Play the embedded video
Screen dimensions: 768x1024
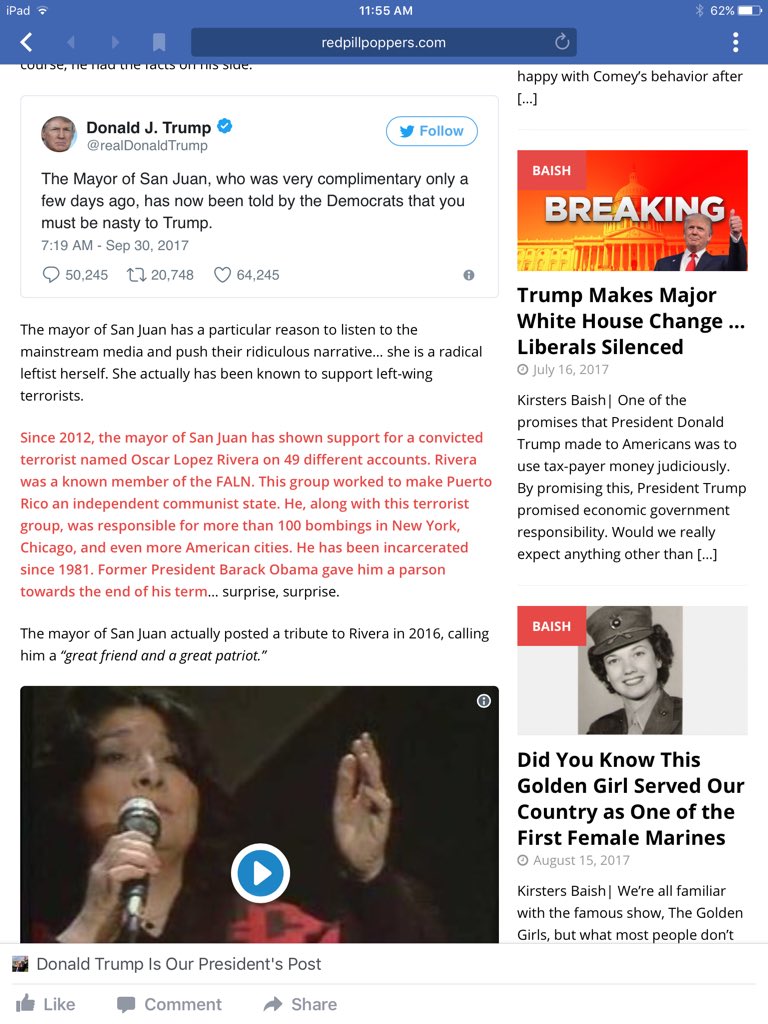coord(260,873)
